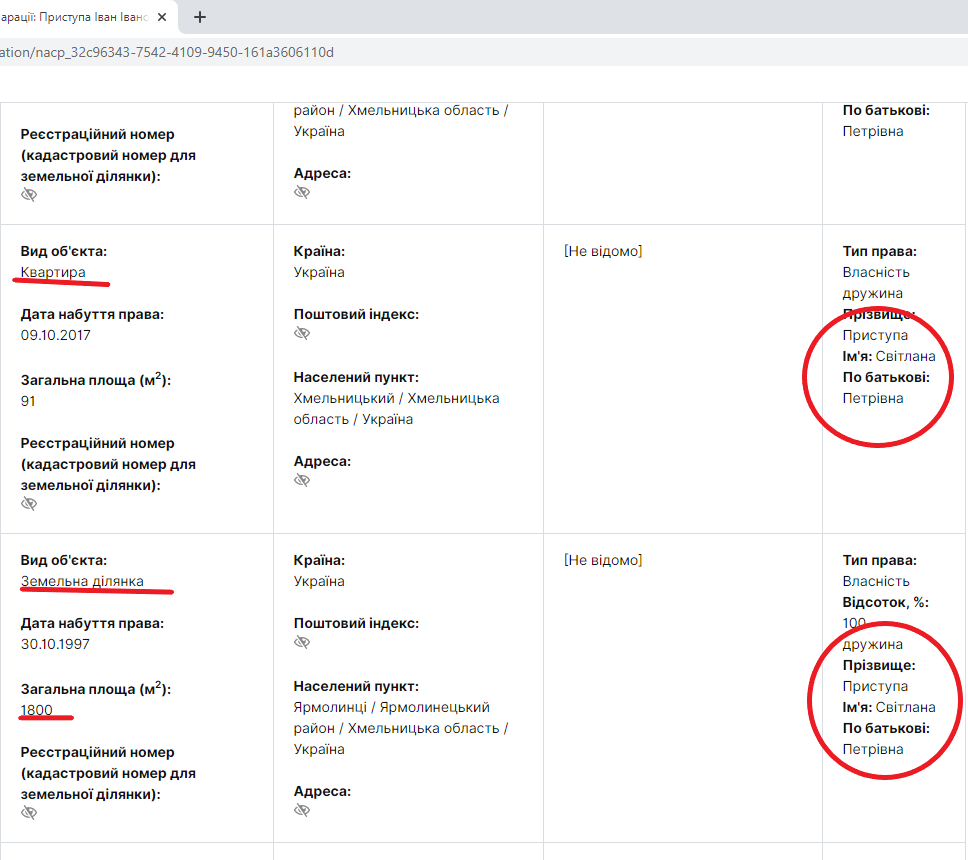Click hidden-address eye icon in Квартира row
Viewport: 968px width, 860px height.
point(302,481)
